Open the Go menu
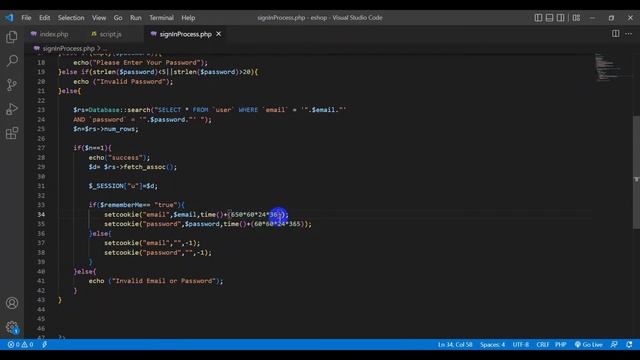 [x=118, y=18]
